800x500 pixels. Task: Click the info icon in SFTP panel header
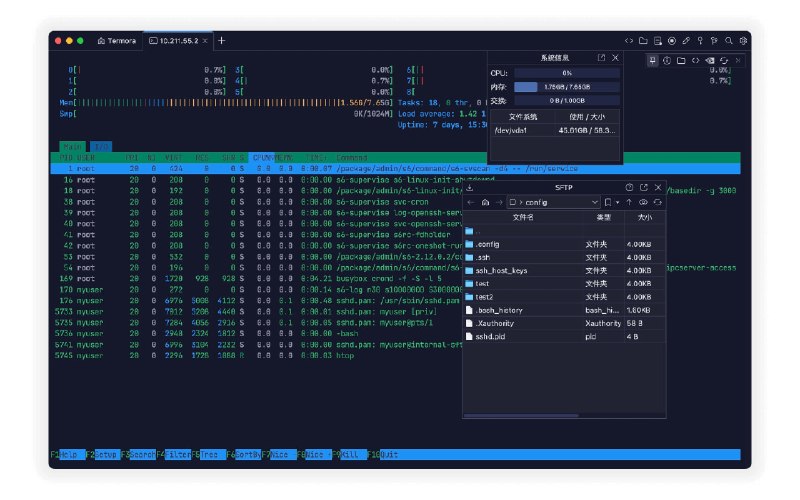point(630,188)
